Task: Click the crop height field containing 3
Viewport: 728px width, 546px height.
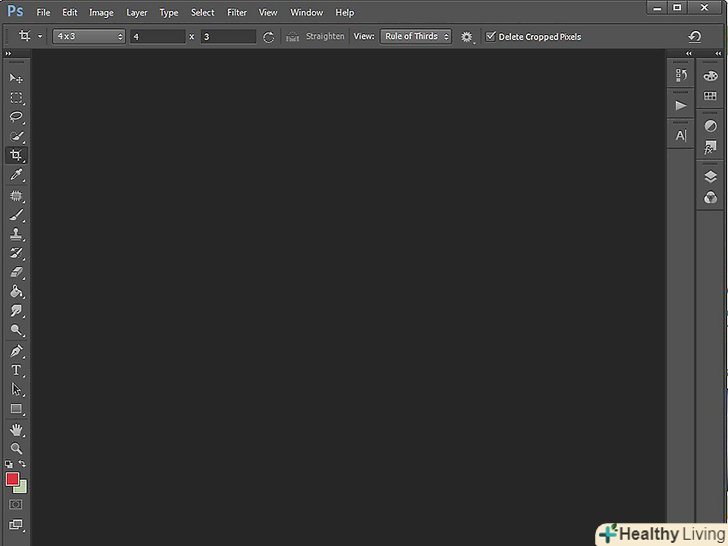Action: click(x=228, y=36)
